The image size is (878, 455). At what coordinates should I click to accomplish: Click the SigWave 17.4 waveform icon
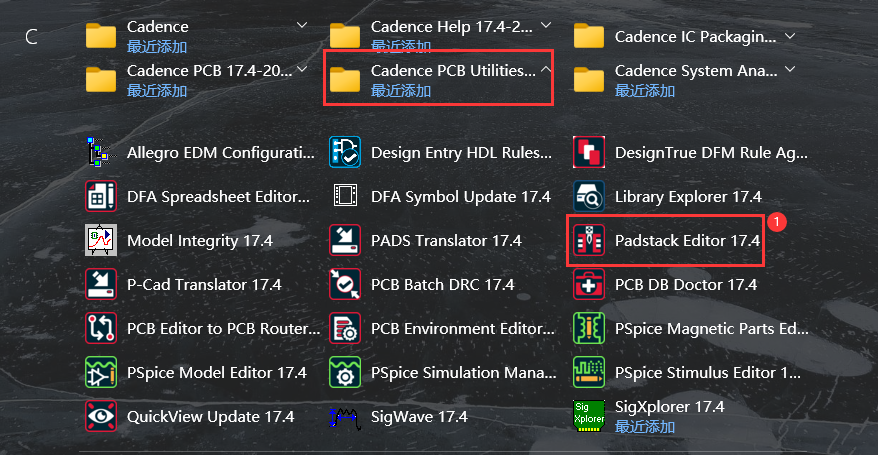click(x=345, y=418)
